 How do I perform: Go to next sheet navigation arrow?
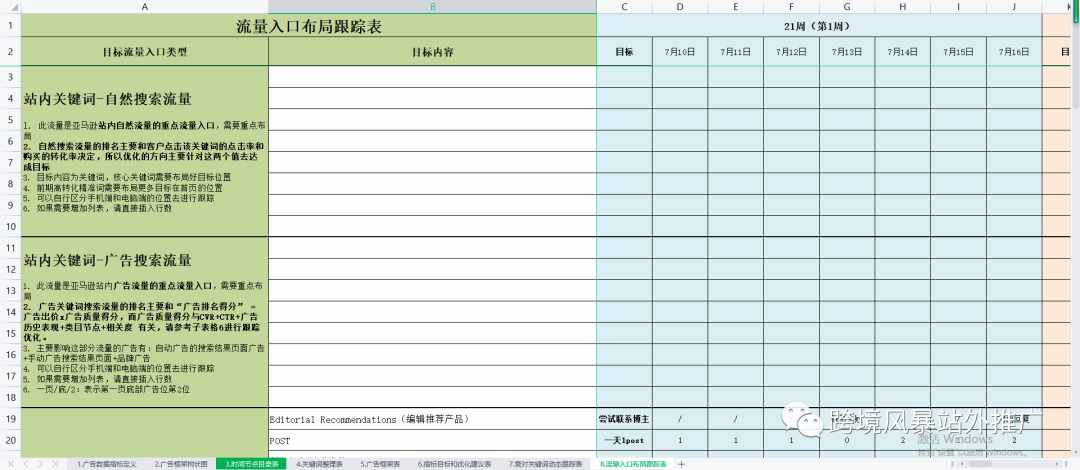tap(39, 464)
